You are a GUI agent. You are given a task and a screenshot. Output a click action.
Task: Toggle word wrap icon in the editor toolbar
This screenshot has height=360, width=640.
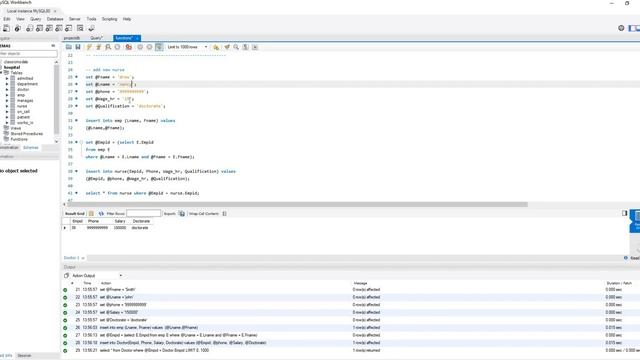click(x=255, y=47)
